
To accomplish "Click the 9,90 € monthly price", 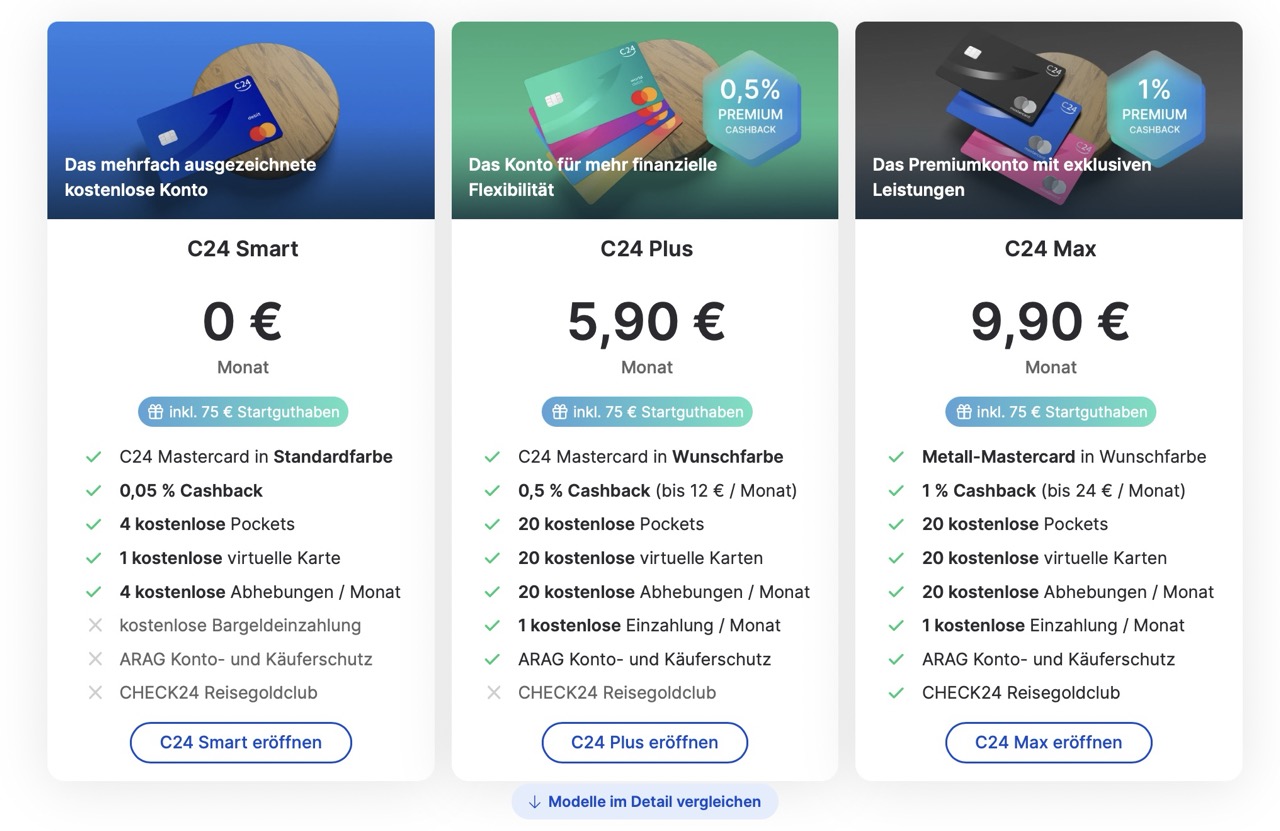I will click(x=1049, y=322).
